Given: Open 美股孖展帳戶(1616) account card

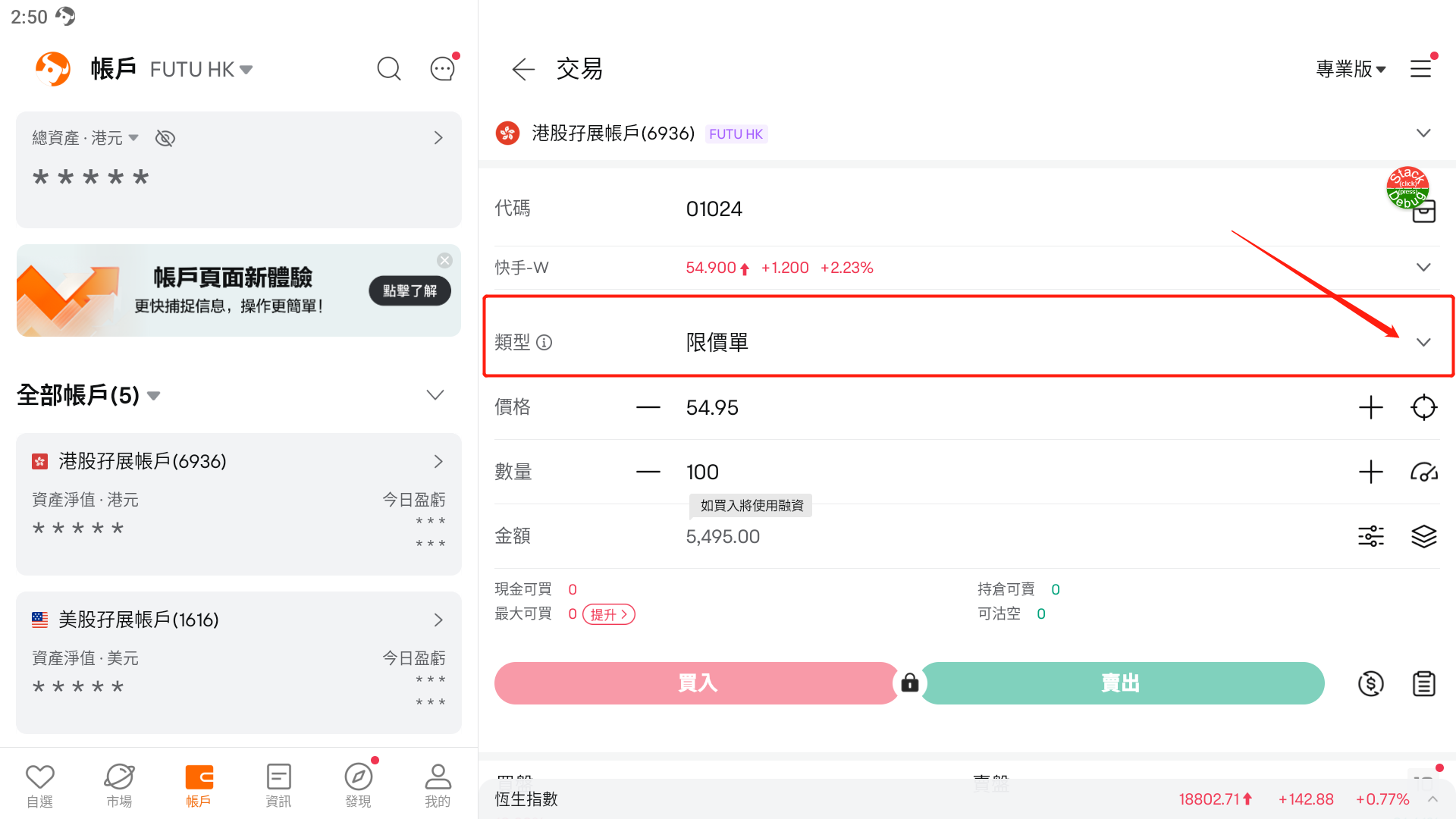Looking at the screenshot, I should (x=239, y=663).
